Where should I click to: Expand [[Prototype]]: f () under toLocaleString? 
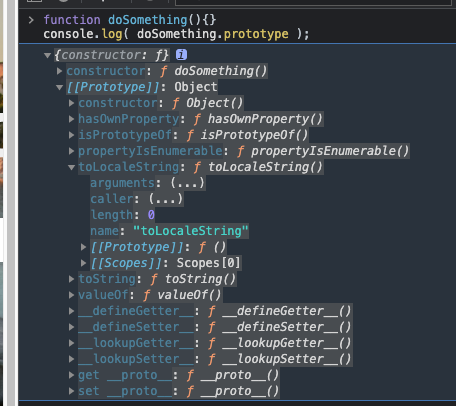tap(83, 247)
